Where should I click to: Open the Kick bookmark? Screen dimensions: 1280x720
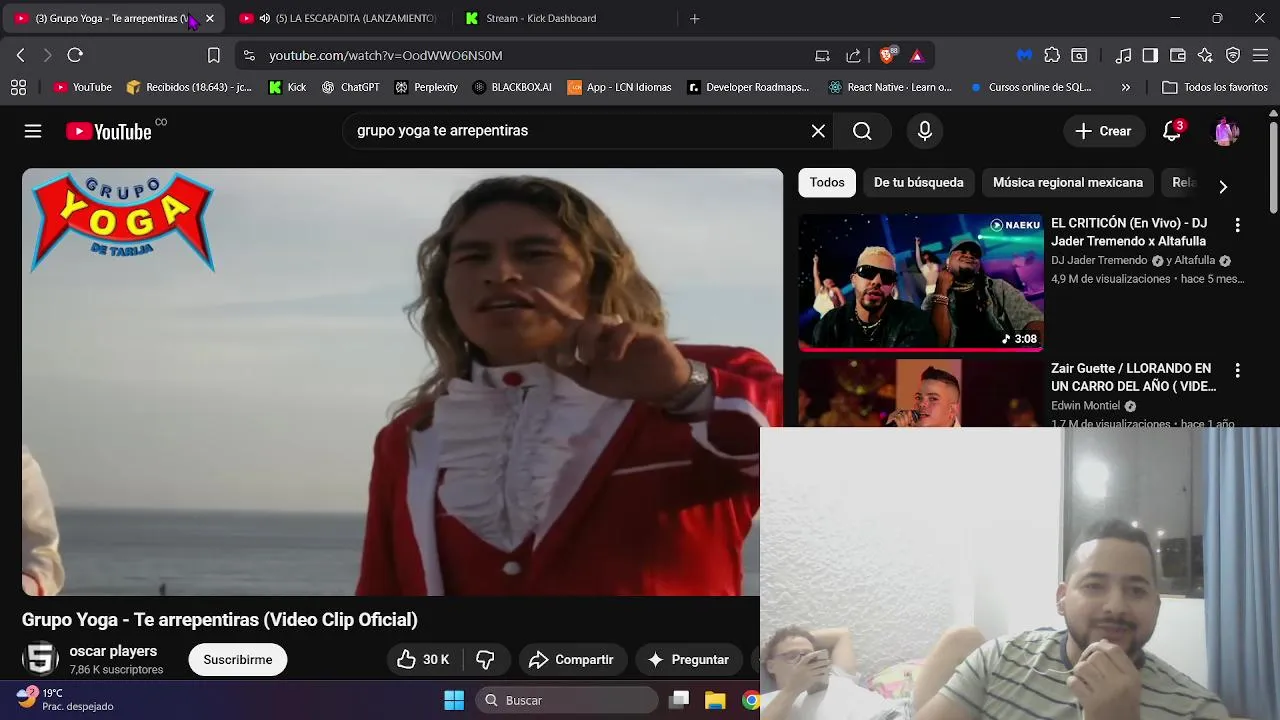pyautogui.click(x=287, y=87)
